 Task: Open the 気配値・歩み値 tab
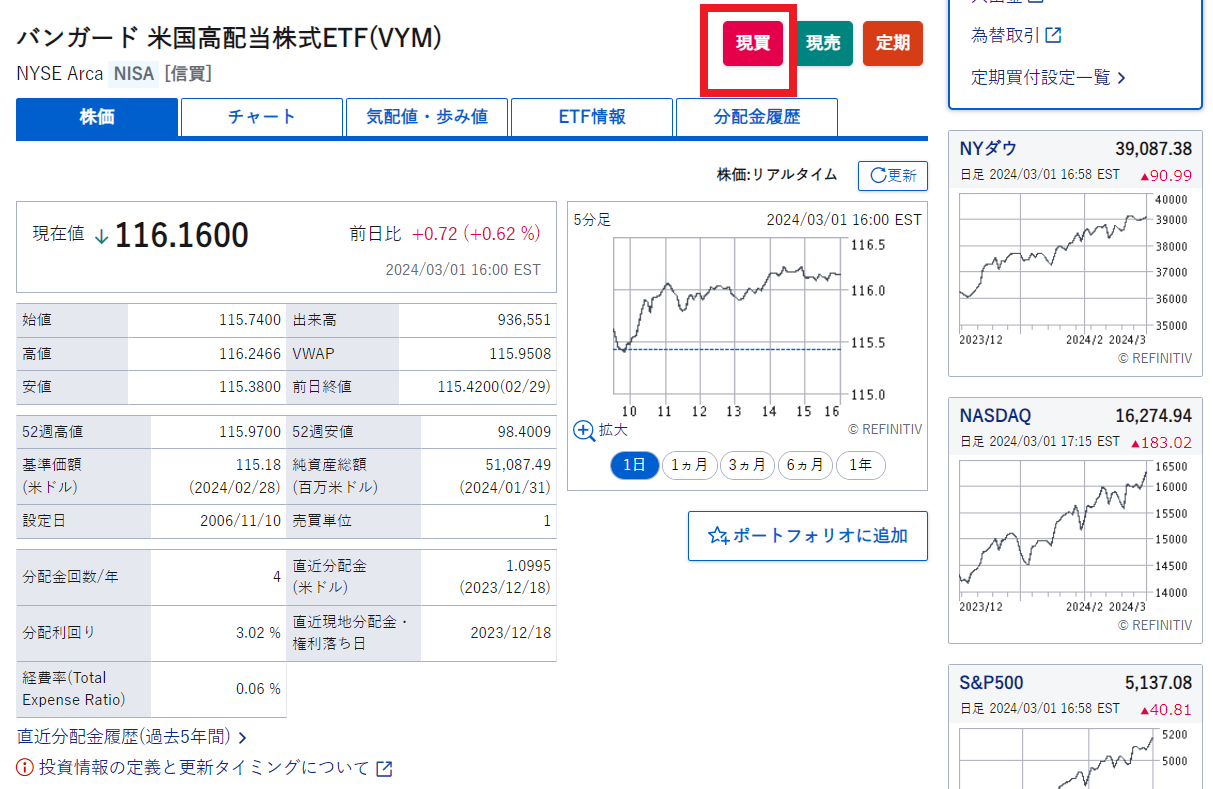[426, 117]
